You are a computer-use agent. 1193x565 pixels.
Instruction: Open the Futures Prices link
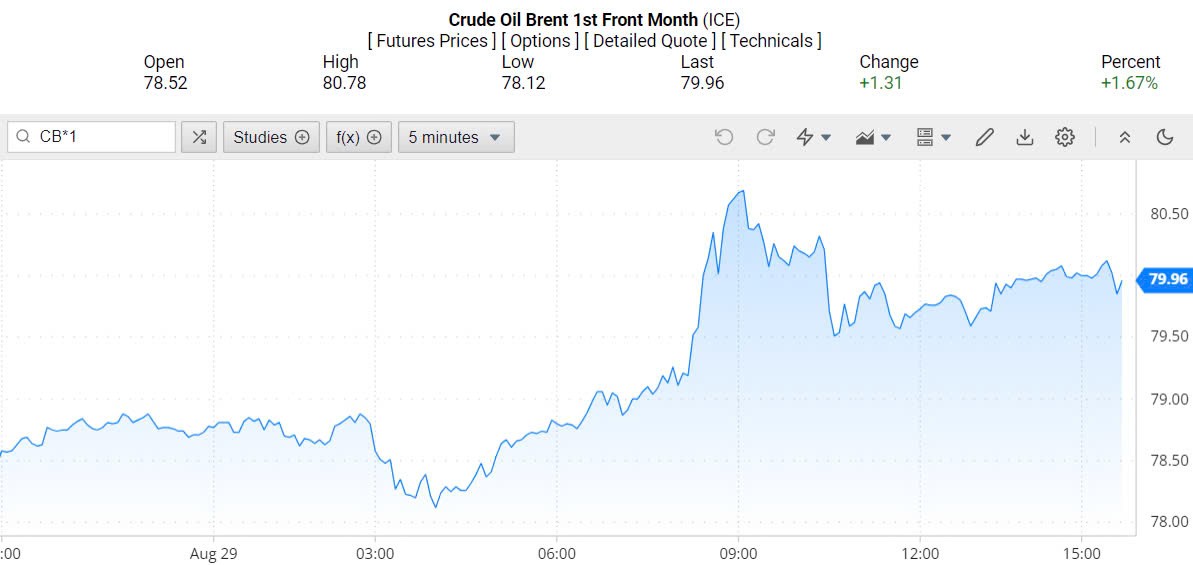tap(432, 41)
